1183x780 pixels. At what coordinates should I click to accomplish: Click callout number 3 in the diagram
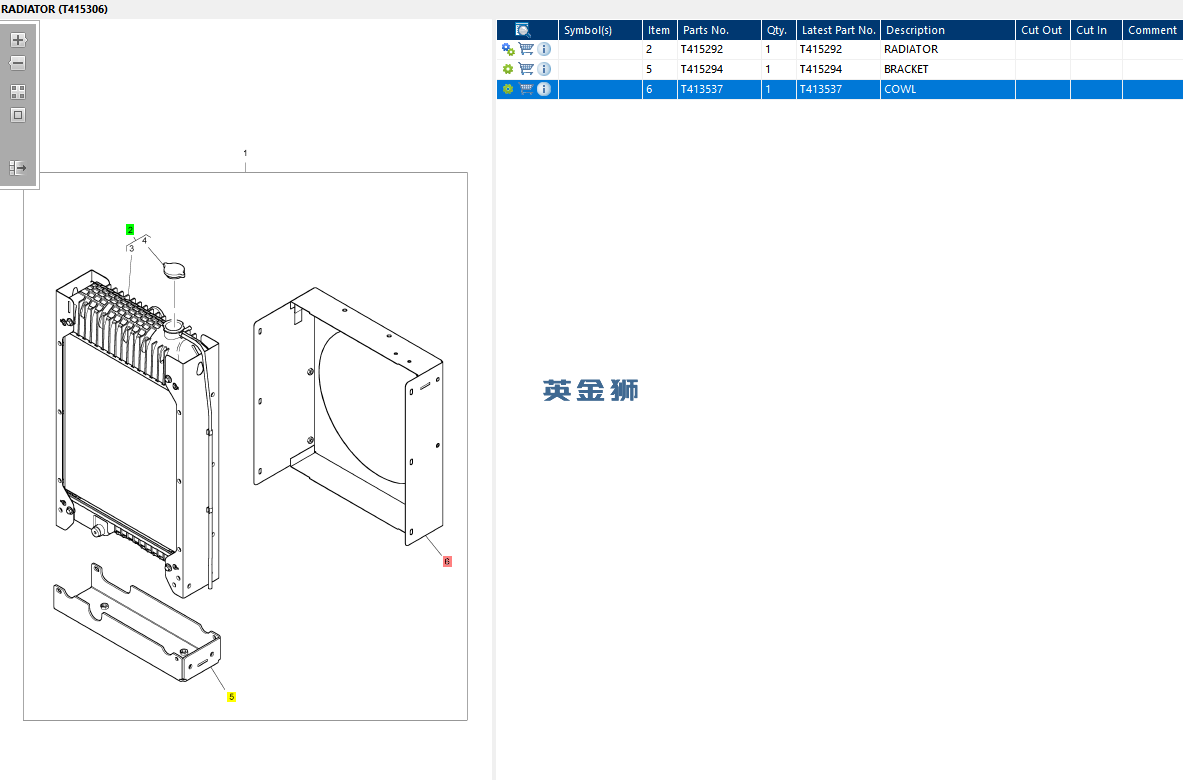coord(132,248)
